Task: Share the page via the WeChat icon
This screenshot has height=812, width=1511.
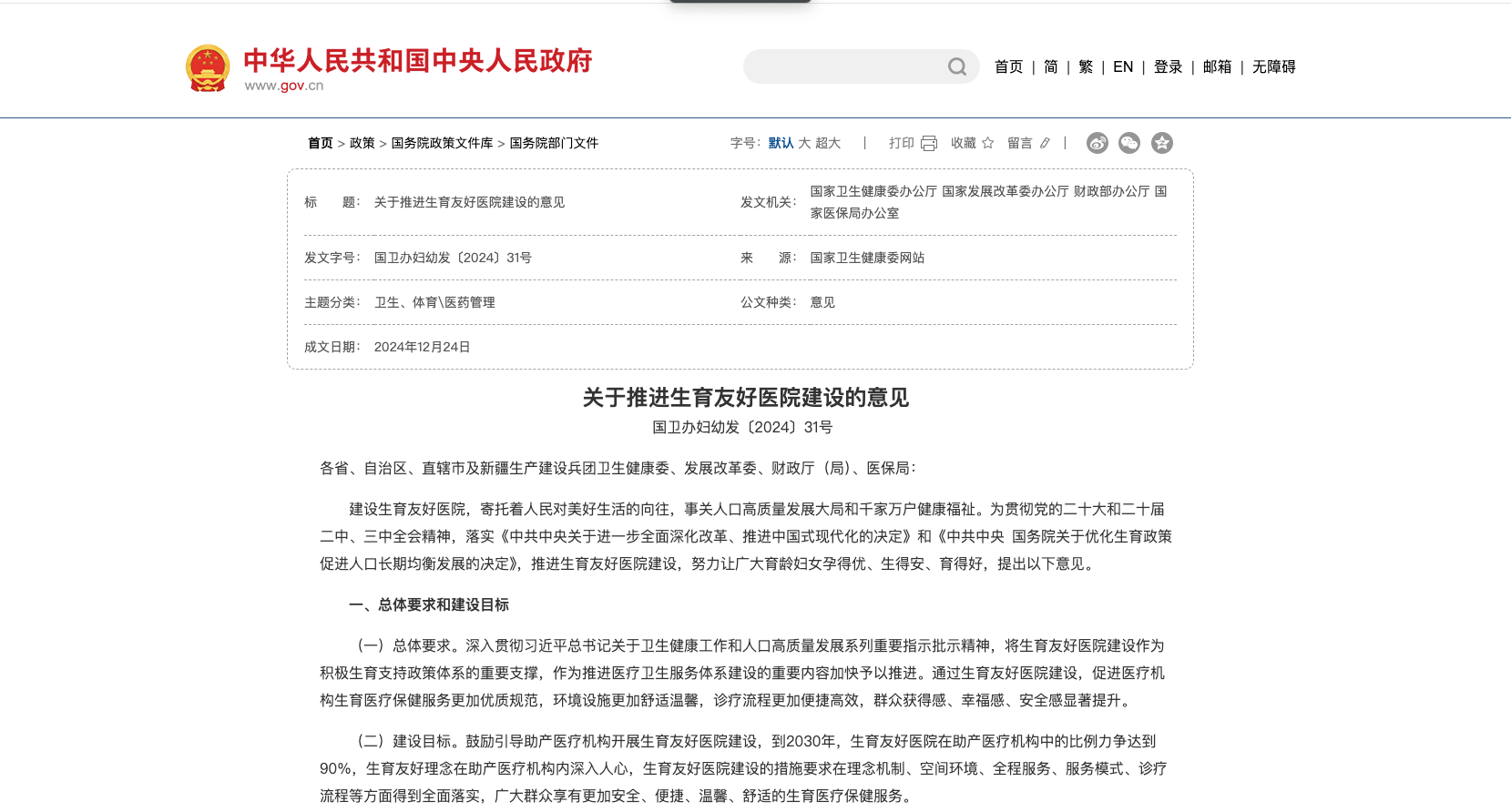Action: pos(1129,143)
